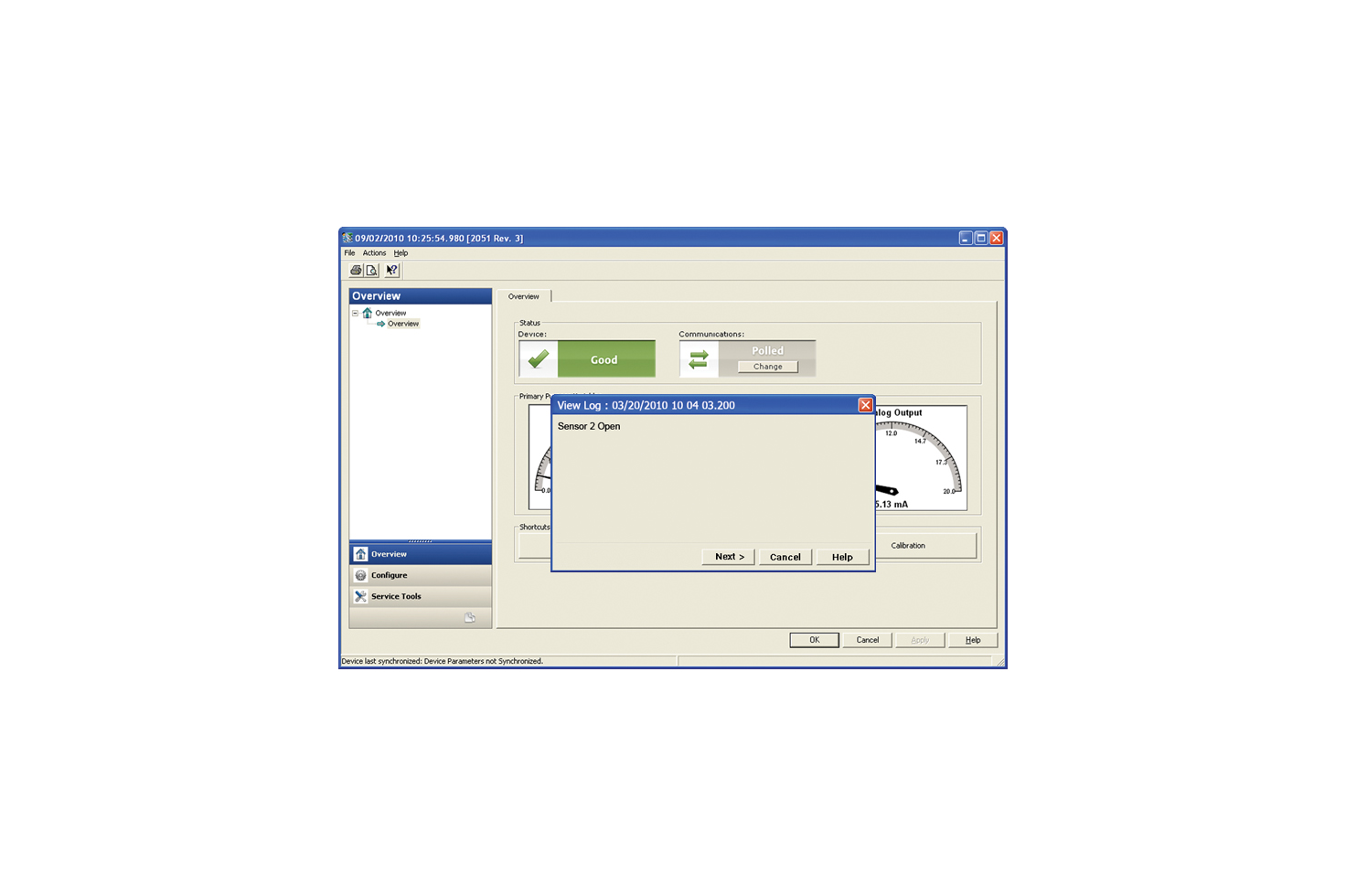The height and width of the screenshot is (896, 1346).
Task: Click the greyed Apply button
Action: (920, 640)
